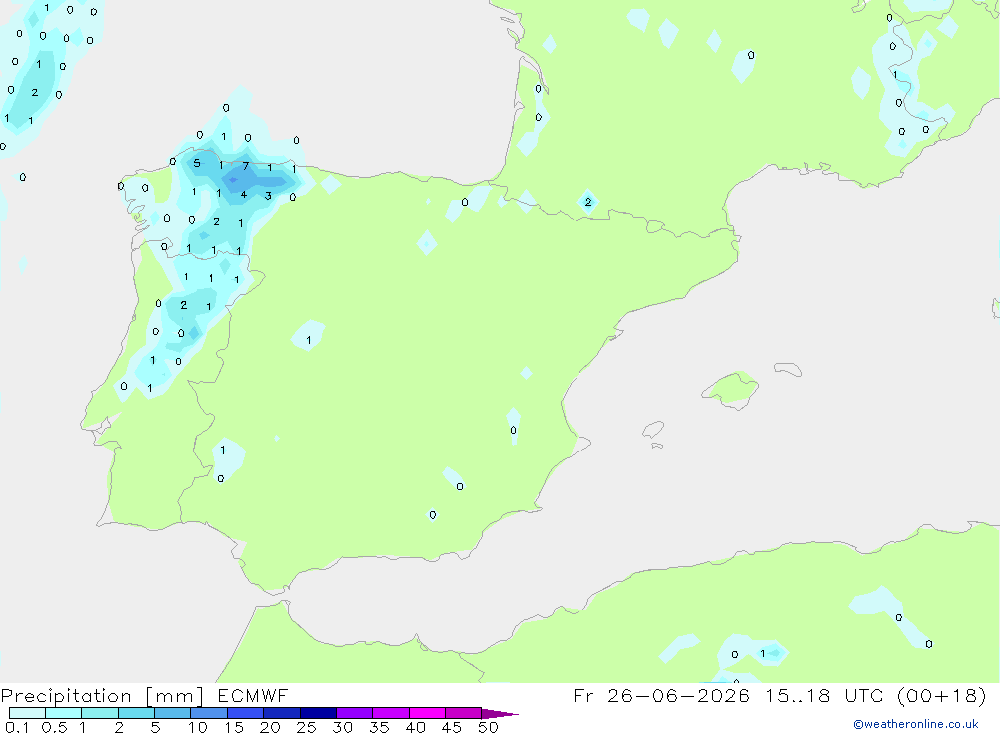Screen dimensions: 1000x733
Task: Click the "45" legend scale label
Action: 452,727
